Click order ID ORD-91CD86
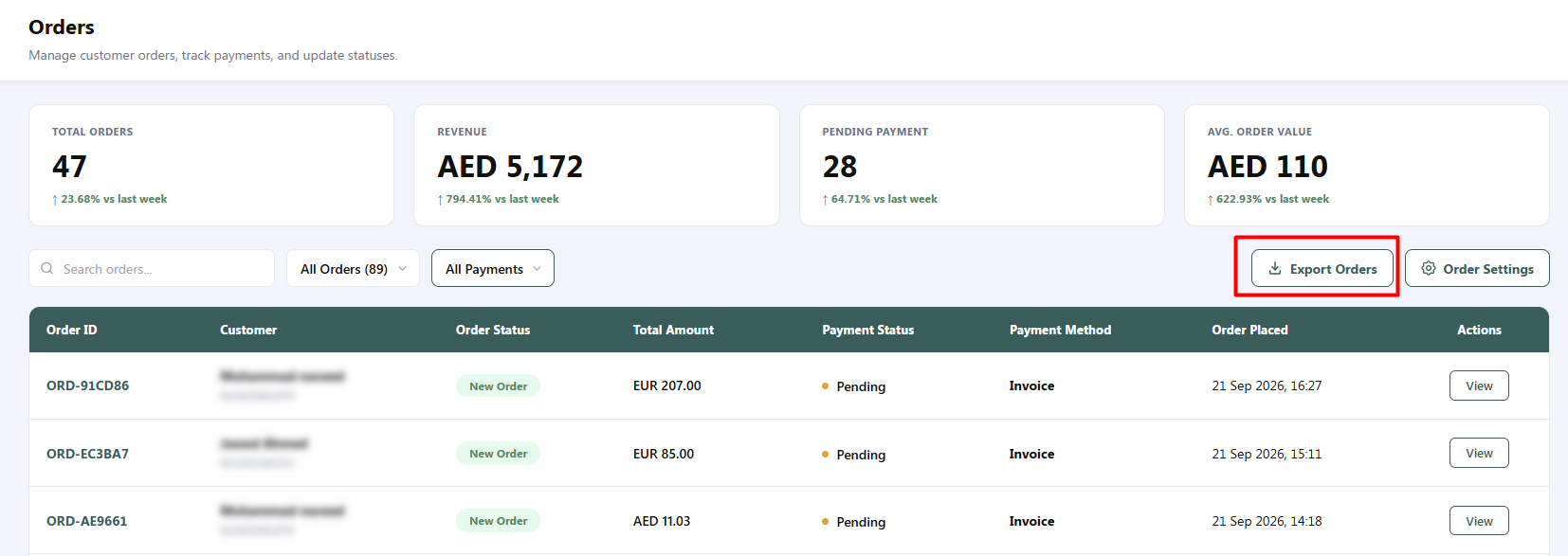 88,386
